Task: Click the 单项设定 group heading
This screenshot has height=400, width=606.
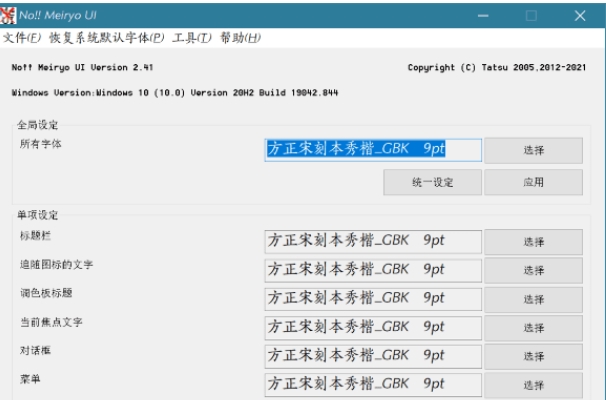Action: 37,215
